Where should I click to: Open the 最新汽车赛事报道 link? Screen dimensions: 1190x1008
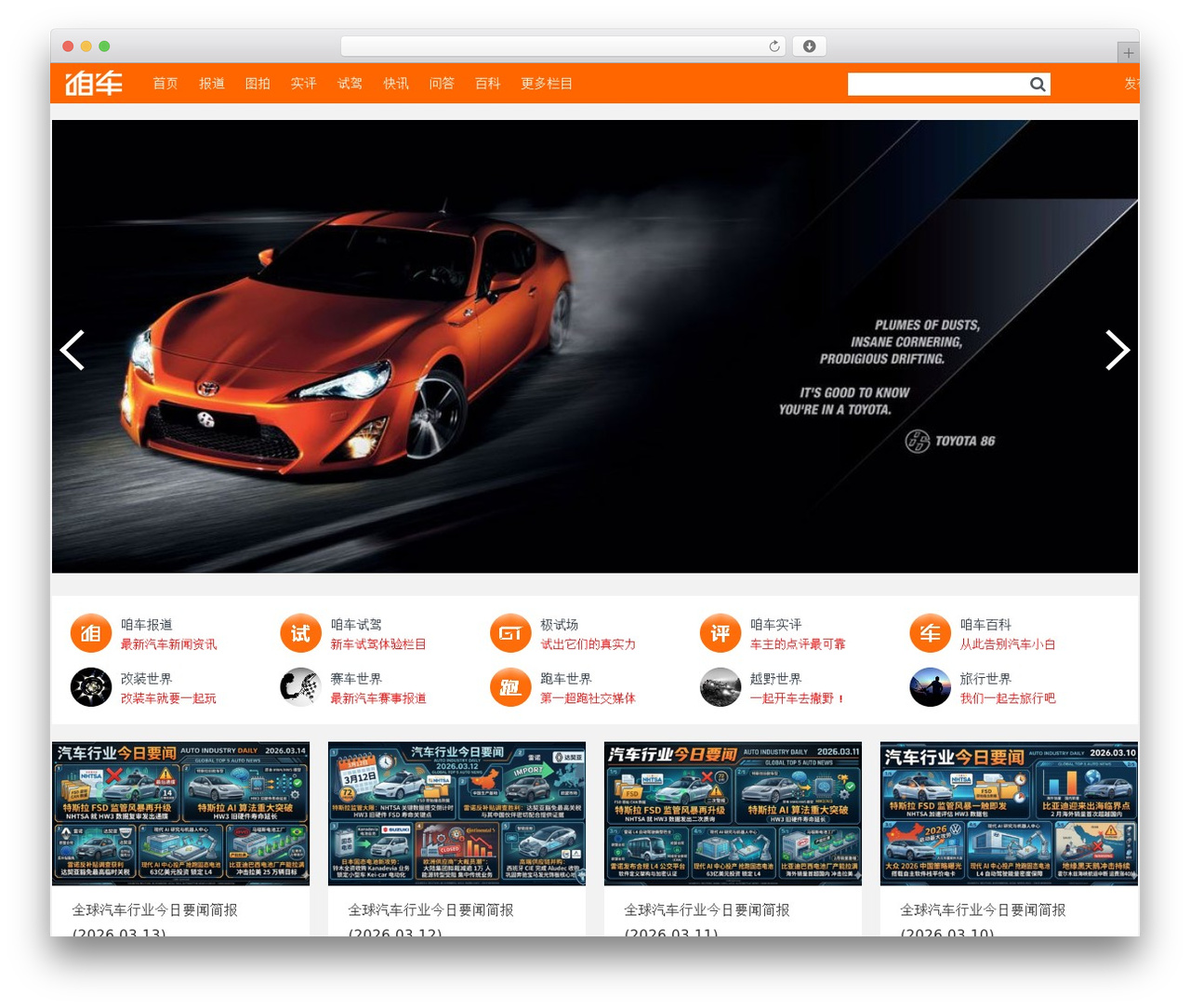(378, 698)
